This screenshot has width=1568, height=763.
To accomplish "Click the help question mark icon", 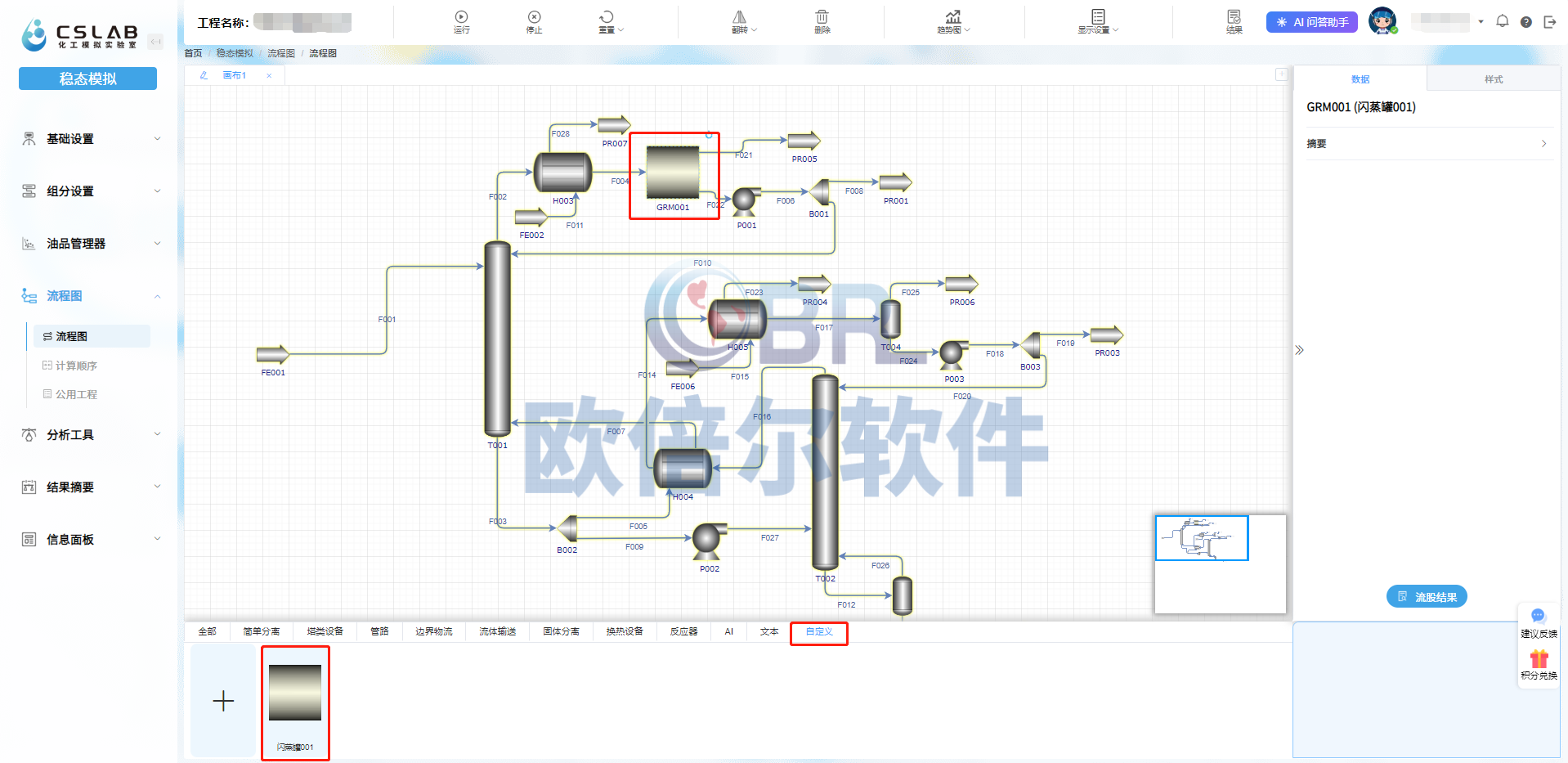I will [1525, 22].
